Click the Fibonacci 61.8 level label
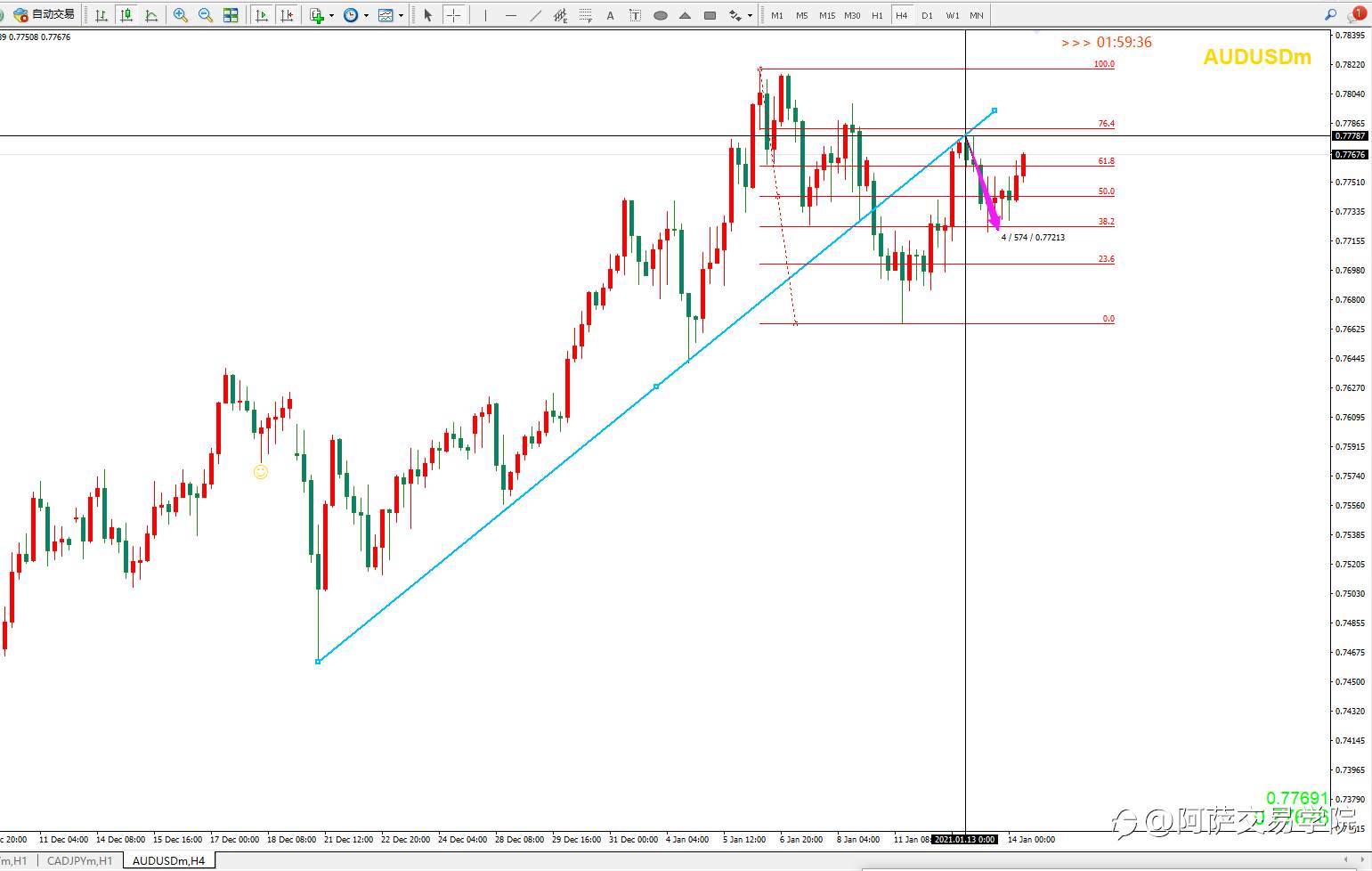Image resolution: width=1372 pixels, height=871 pixels. tap(1106, 161)
